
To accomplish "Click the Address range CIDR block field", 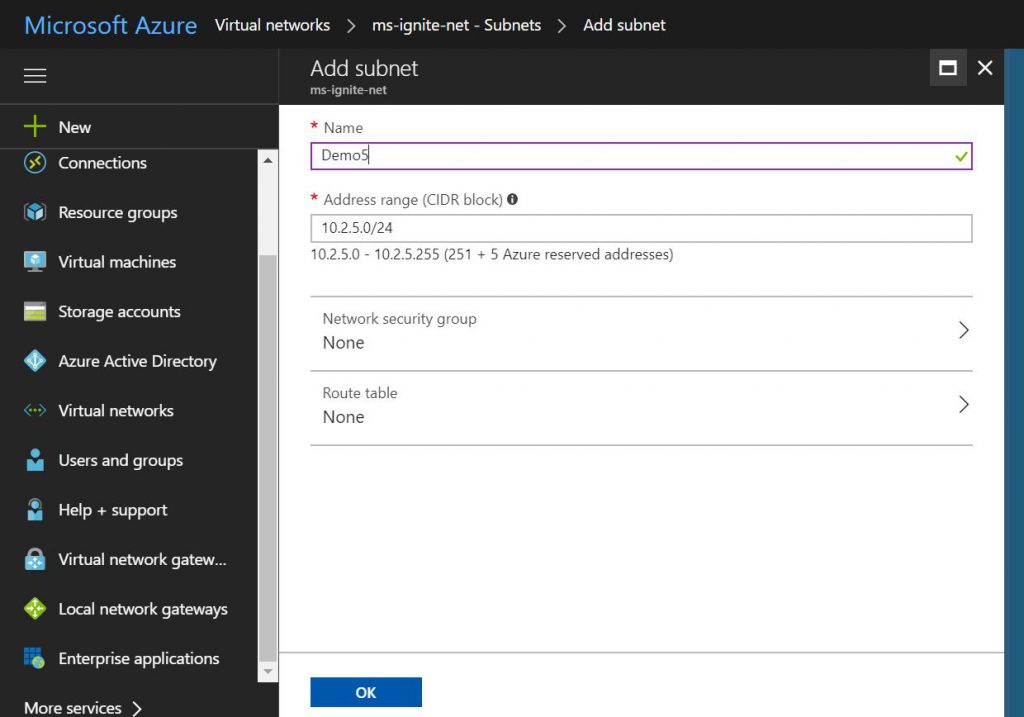I will pos(640,228).
